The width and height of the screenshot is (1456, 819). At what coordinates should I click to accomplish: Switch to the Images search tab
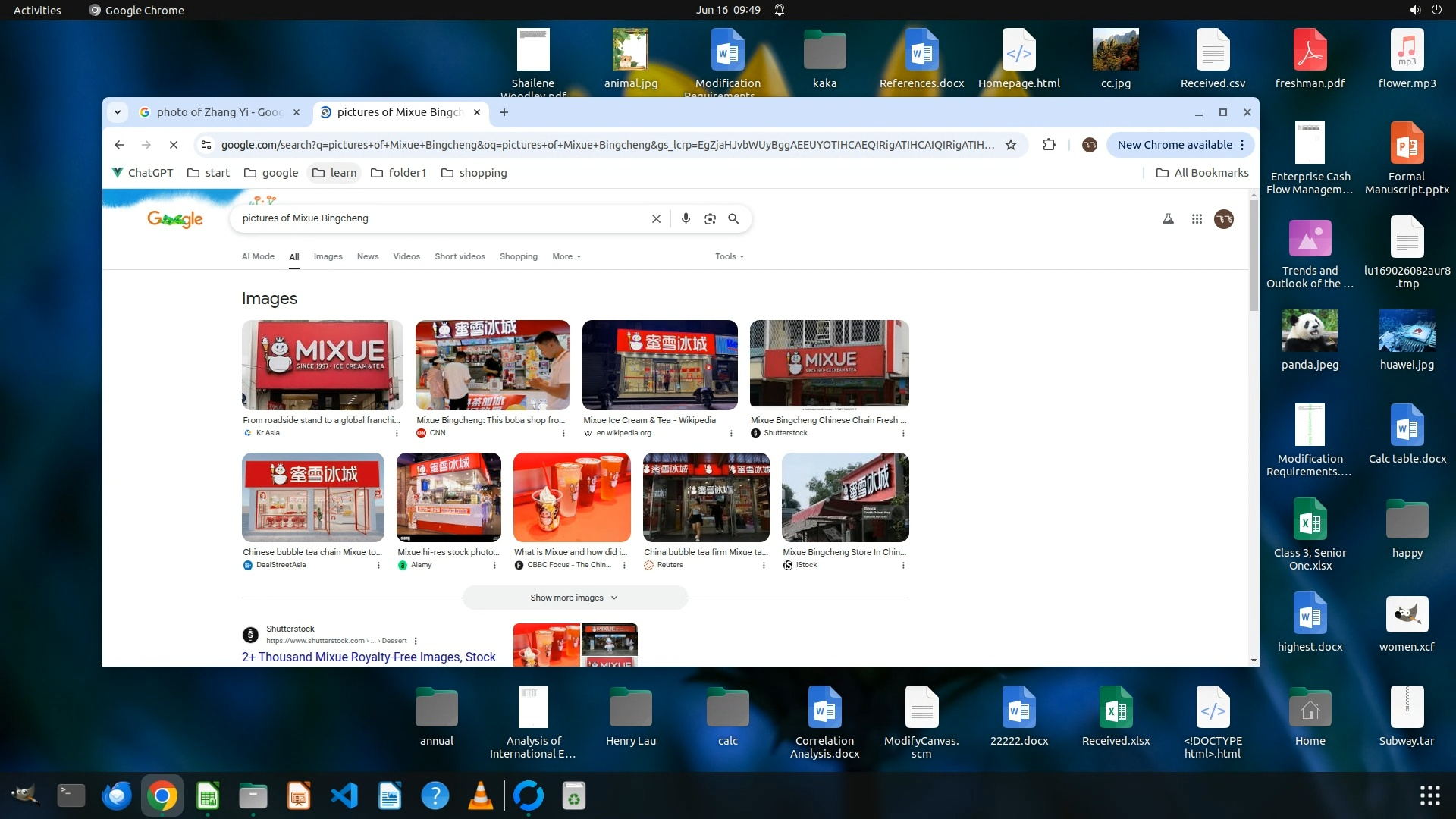pos(328,256)
